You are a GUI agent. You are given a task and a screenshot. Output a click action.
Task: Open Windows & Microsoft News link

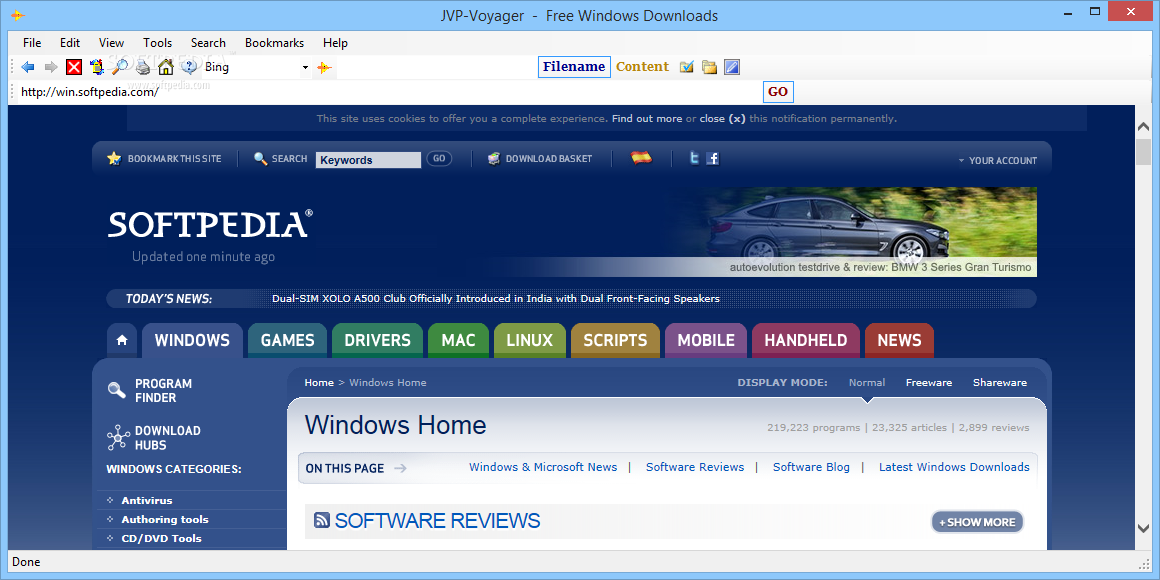click(x=543, y=467)
